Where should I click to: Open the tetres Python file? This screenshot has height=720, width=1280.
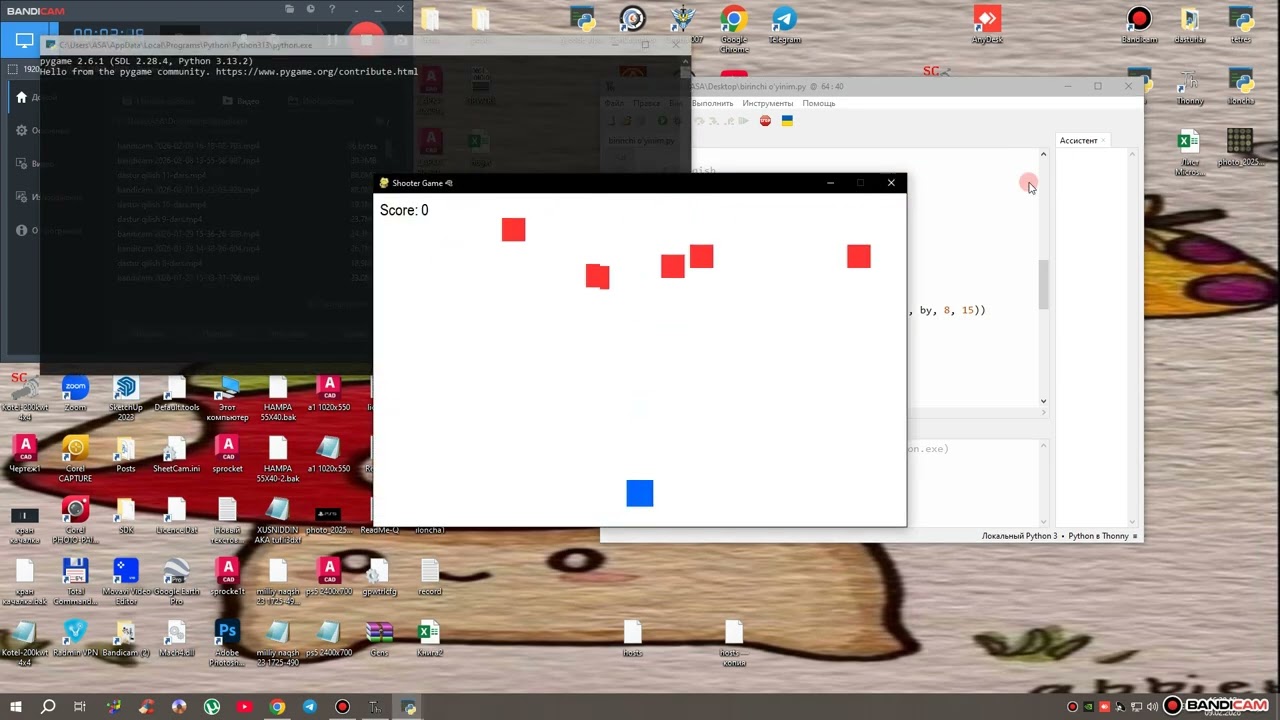coord(1241,25)
